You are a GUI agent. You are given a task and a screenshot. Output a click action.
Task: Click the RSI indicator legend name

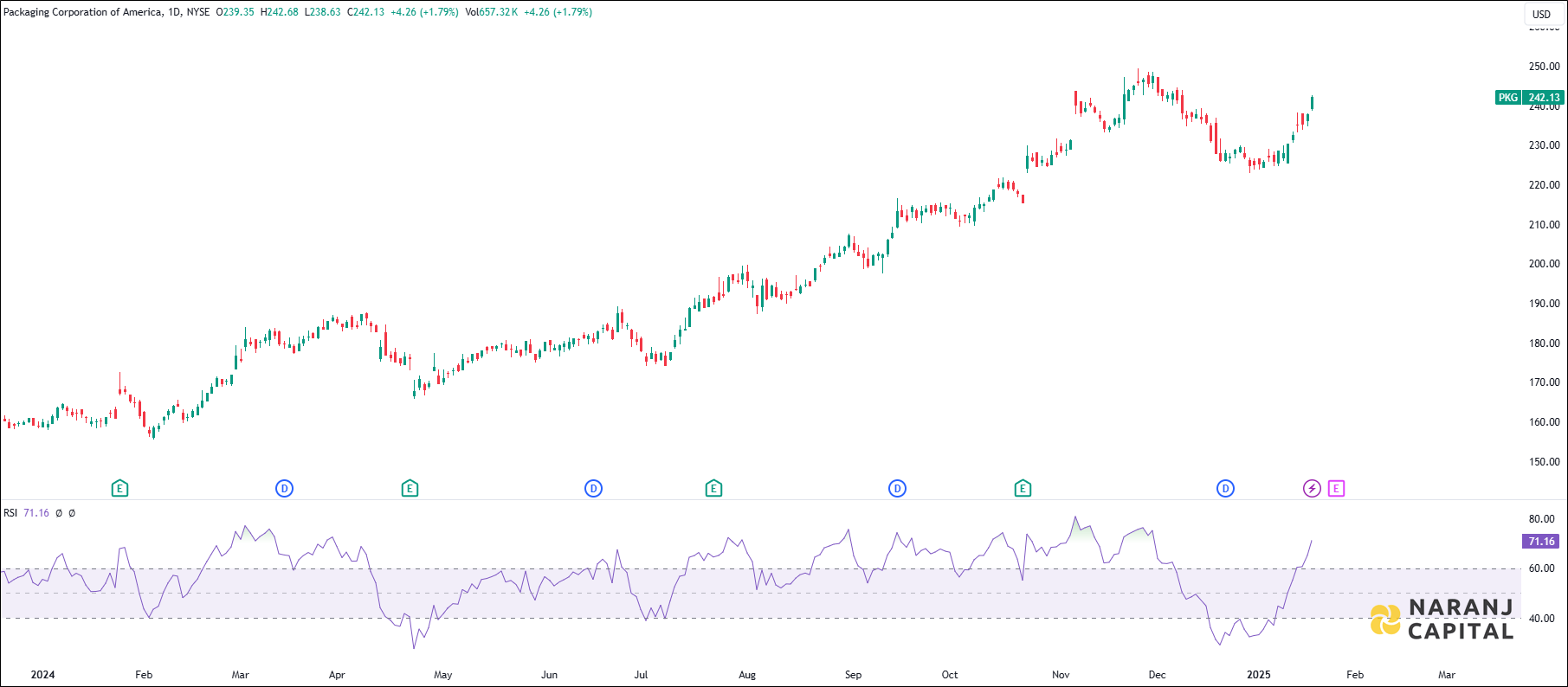tap(10, 513)
